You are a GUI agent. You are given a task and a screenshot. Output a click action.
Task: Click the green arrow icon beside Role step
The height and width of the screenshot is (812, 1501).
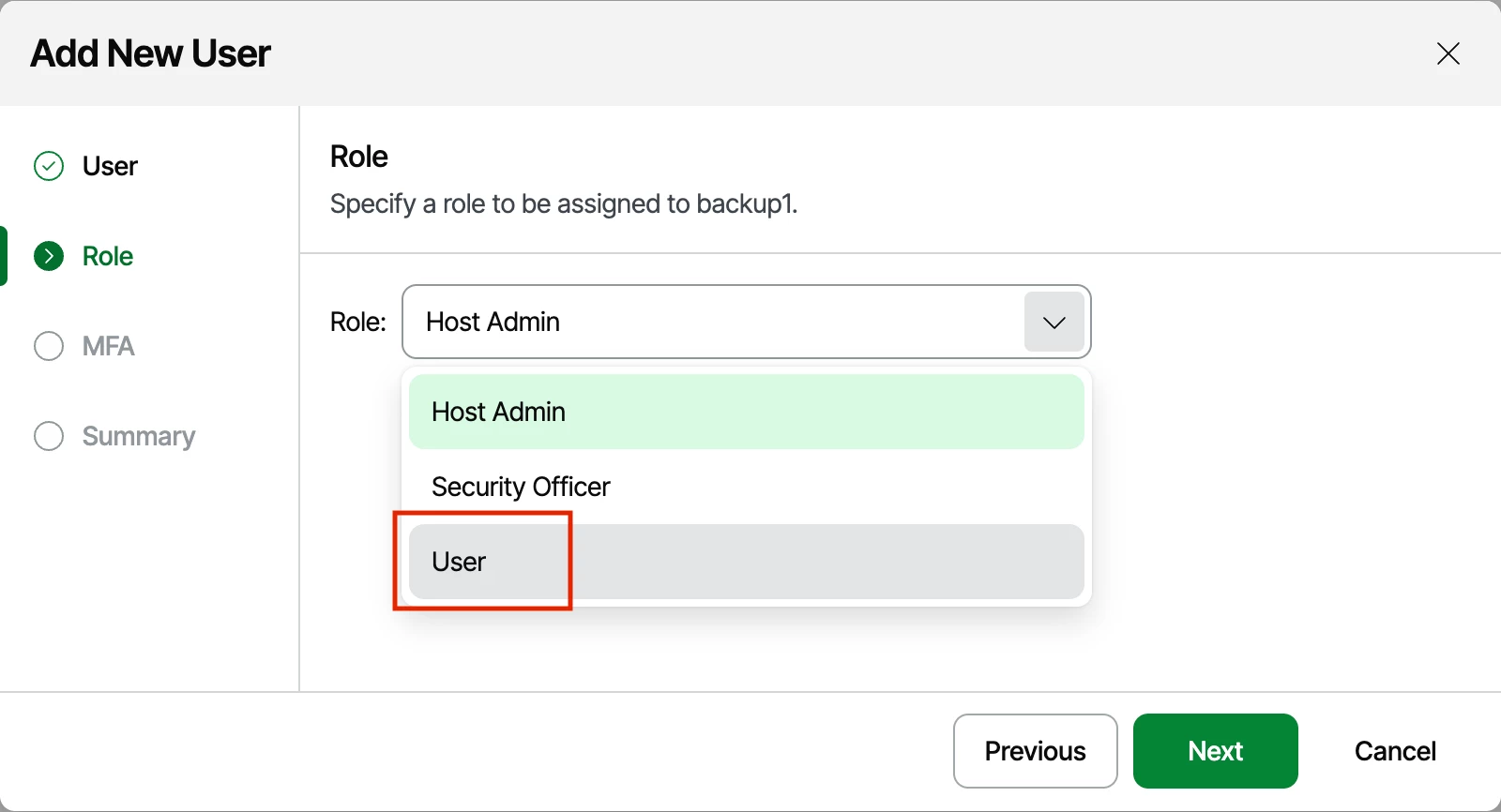[x=49, y=256]
